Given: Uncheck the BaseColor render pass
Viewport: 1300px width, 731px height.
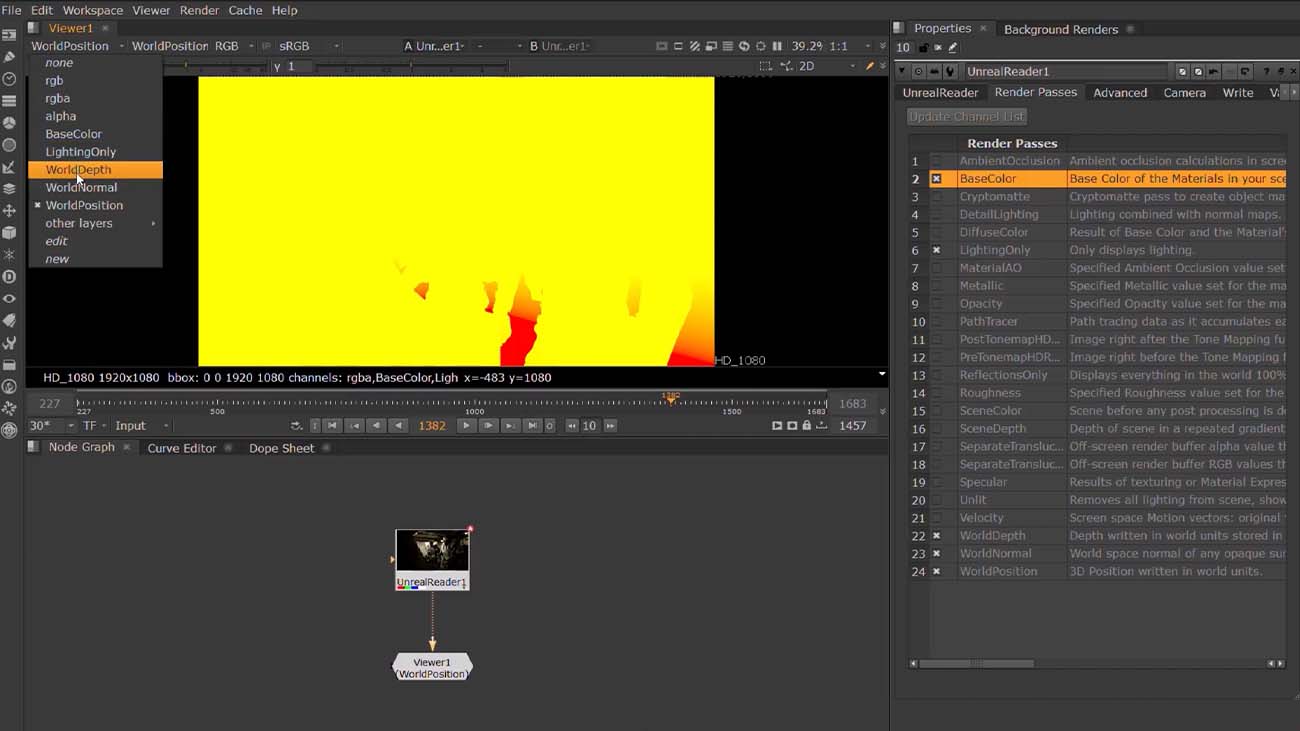Looking at the screenshot, I should pyautogui.click(x=936, y=179).
